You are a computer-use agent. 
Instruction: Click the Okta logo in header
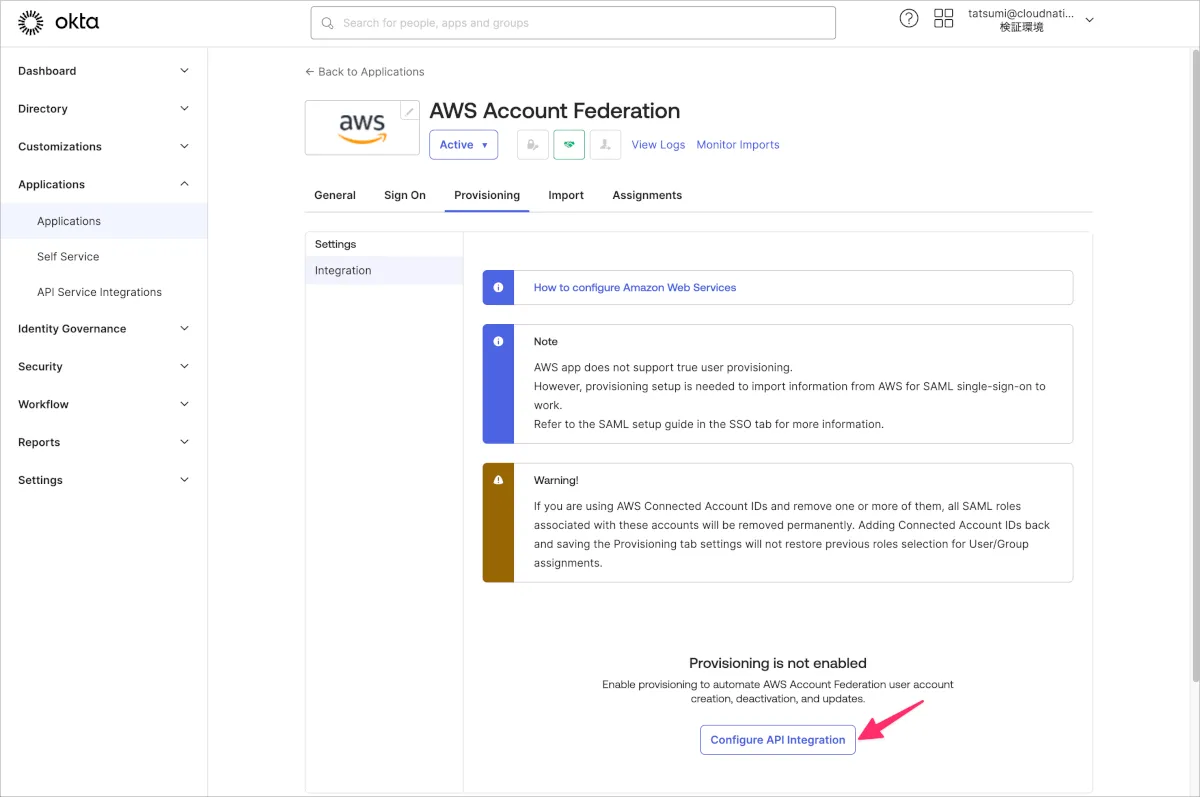pos(59,22)
